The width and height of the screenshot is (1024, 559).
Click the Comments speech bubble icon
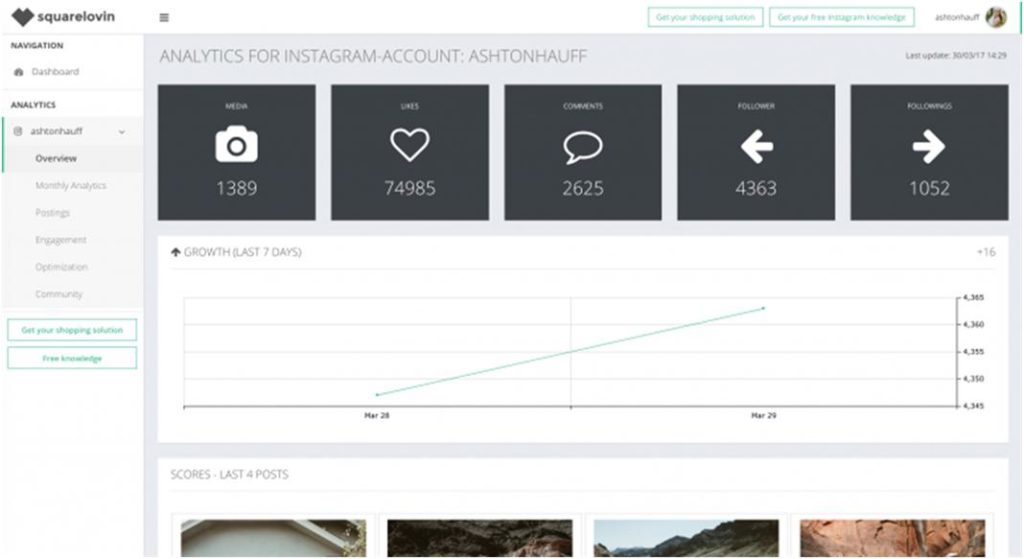point(583,147)
